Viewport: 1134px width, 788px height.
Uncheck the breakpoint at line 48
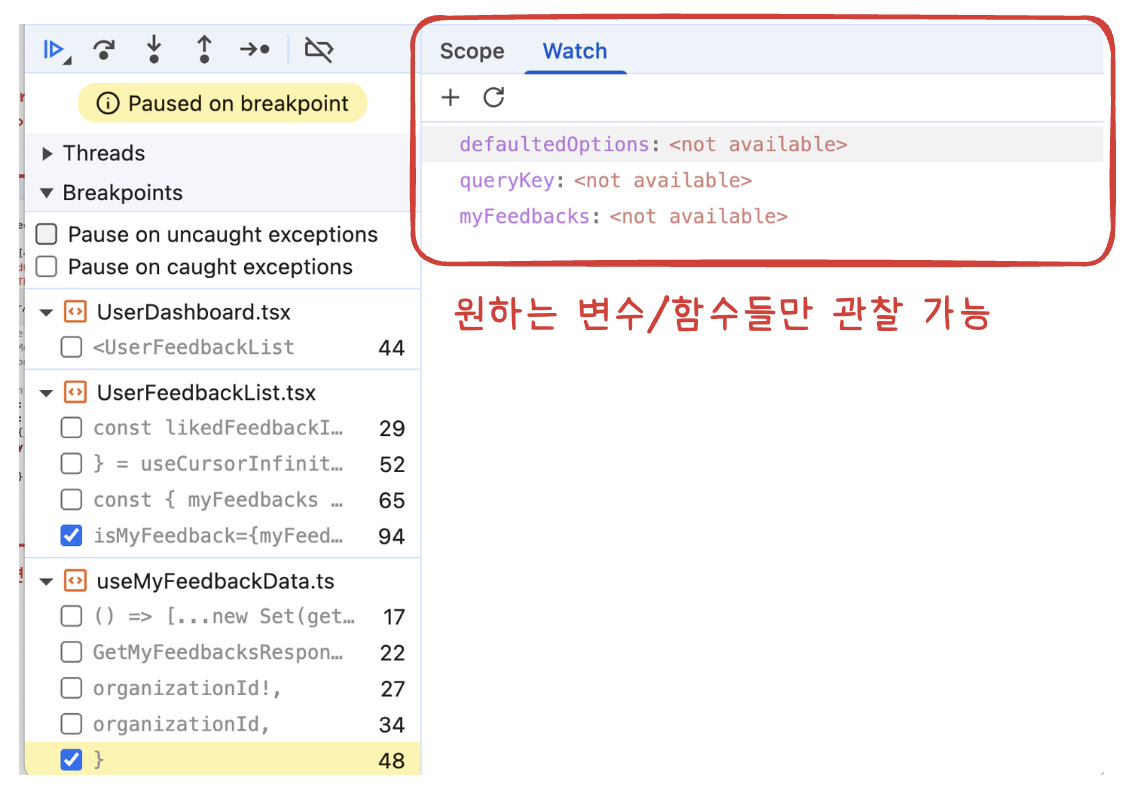[x=71, y=760]
